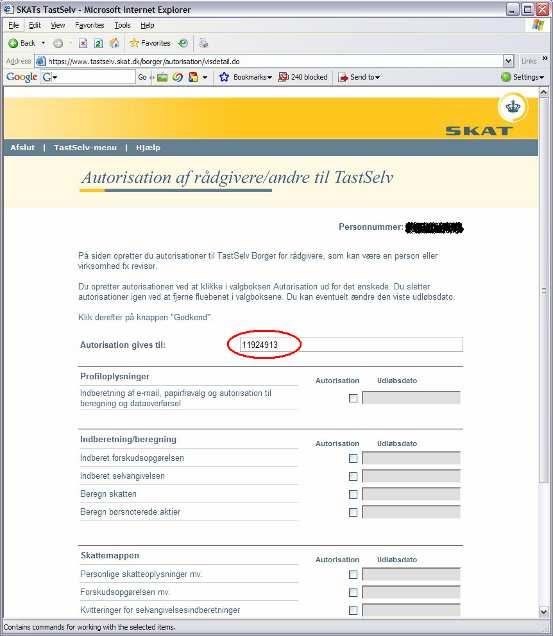The width and height of the screenshot is (553, 636).
Task: Go to Home page icon
Action: click(115, 43)
